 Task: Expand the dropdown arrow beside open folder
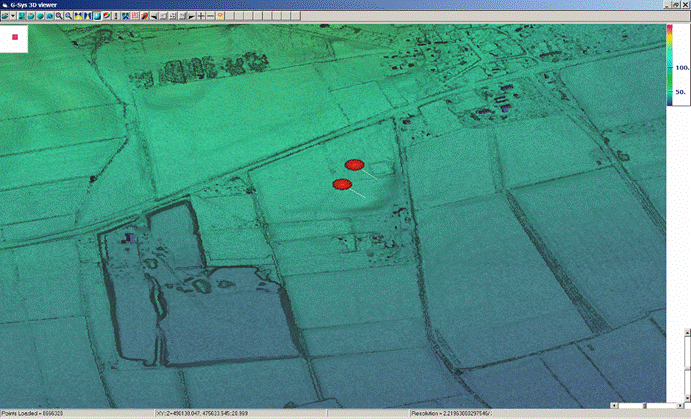tap(12, 16)
